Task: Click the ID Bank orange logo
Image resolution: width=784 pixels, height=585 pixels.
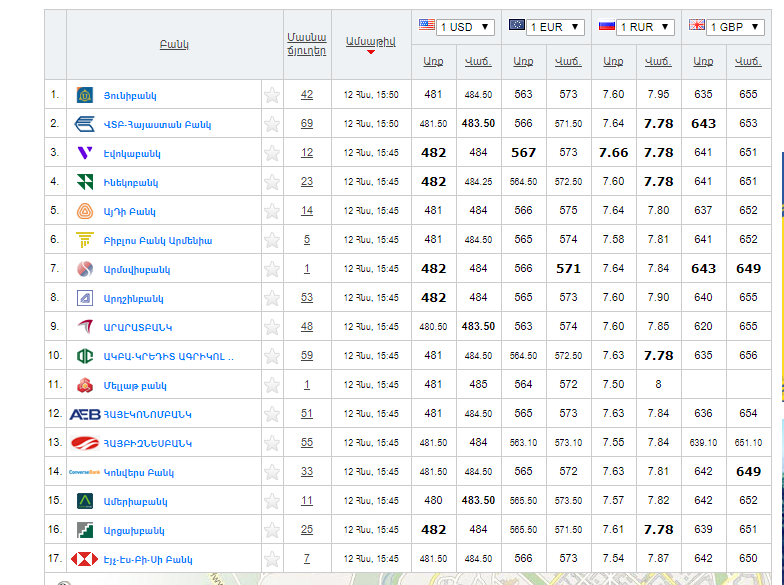Action: (84, 211)
